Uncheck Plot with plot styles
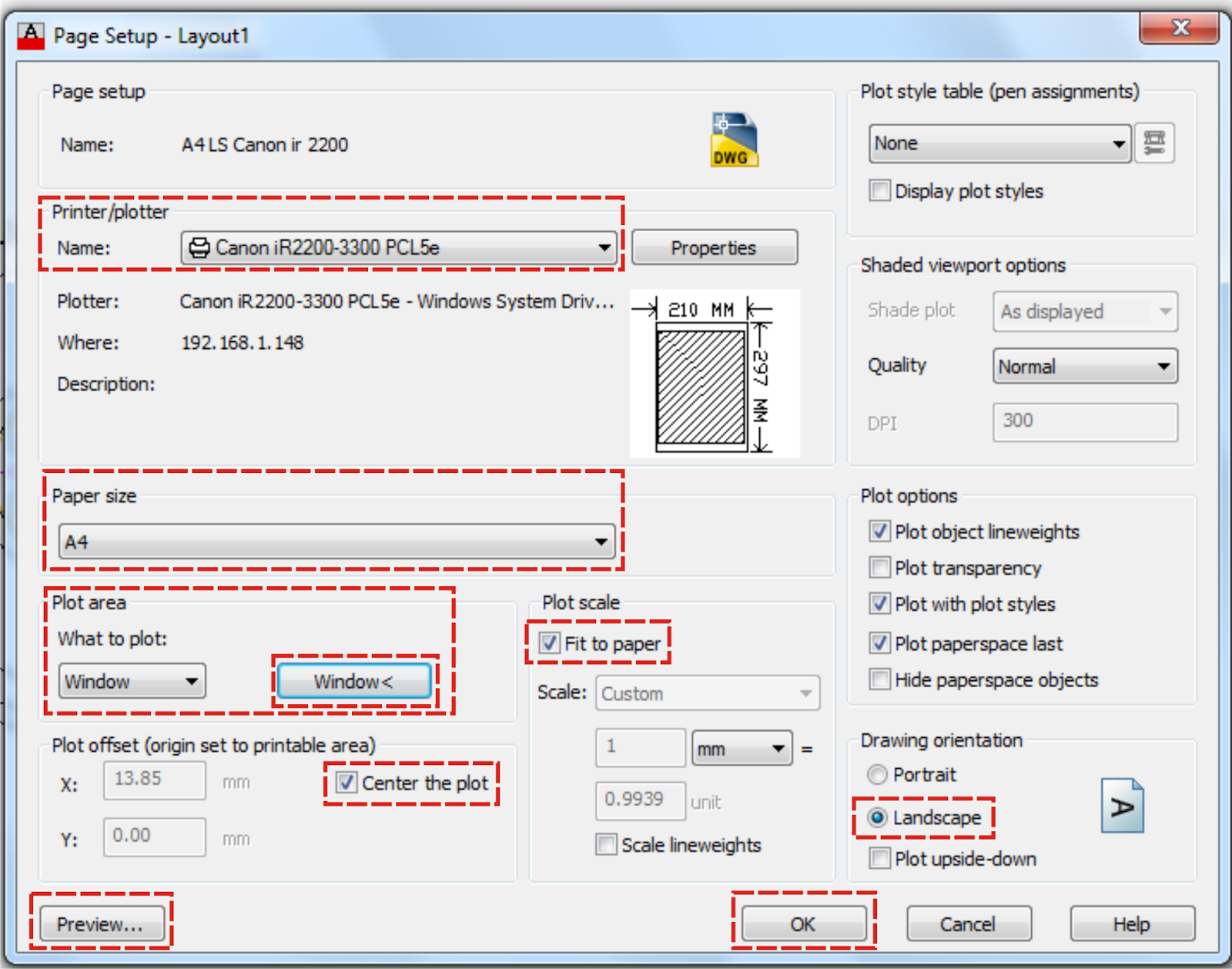Viewport: 1232px width, 969px height. [879, 604]
